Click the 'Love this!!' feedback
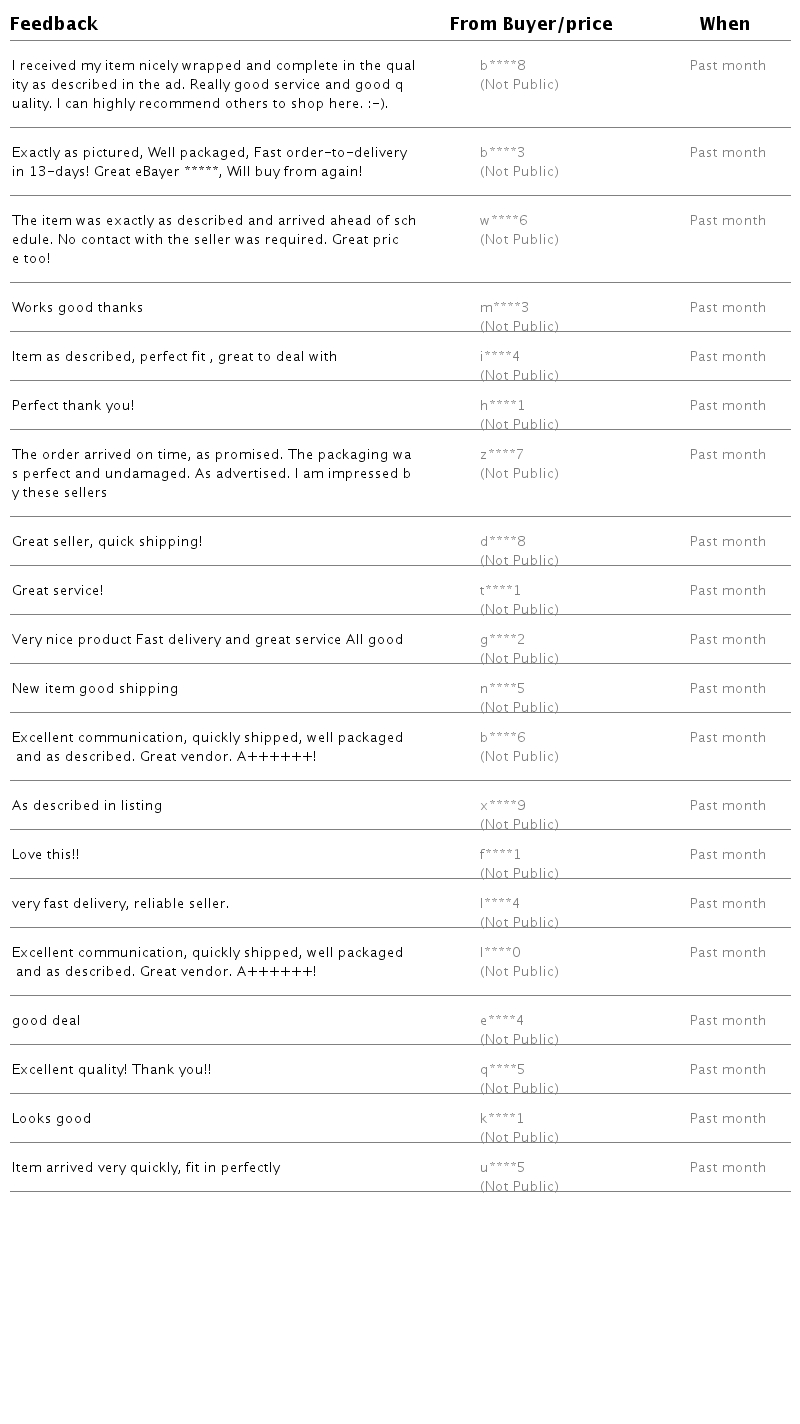 [46, 855]
